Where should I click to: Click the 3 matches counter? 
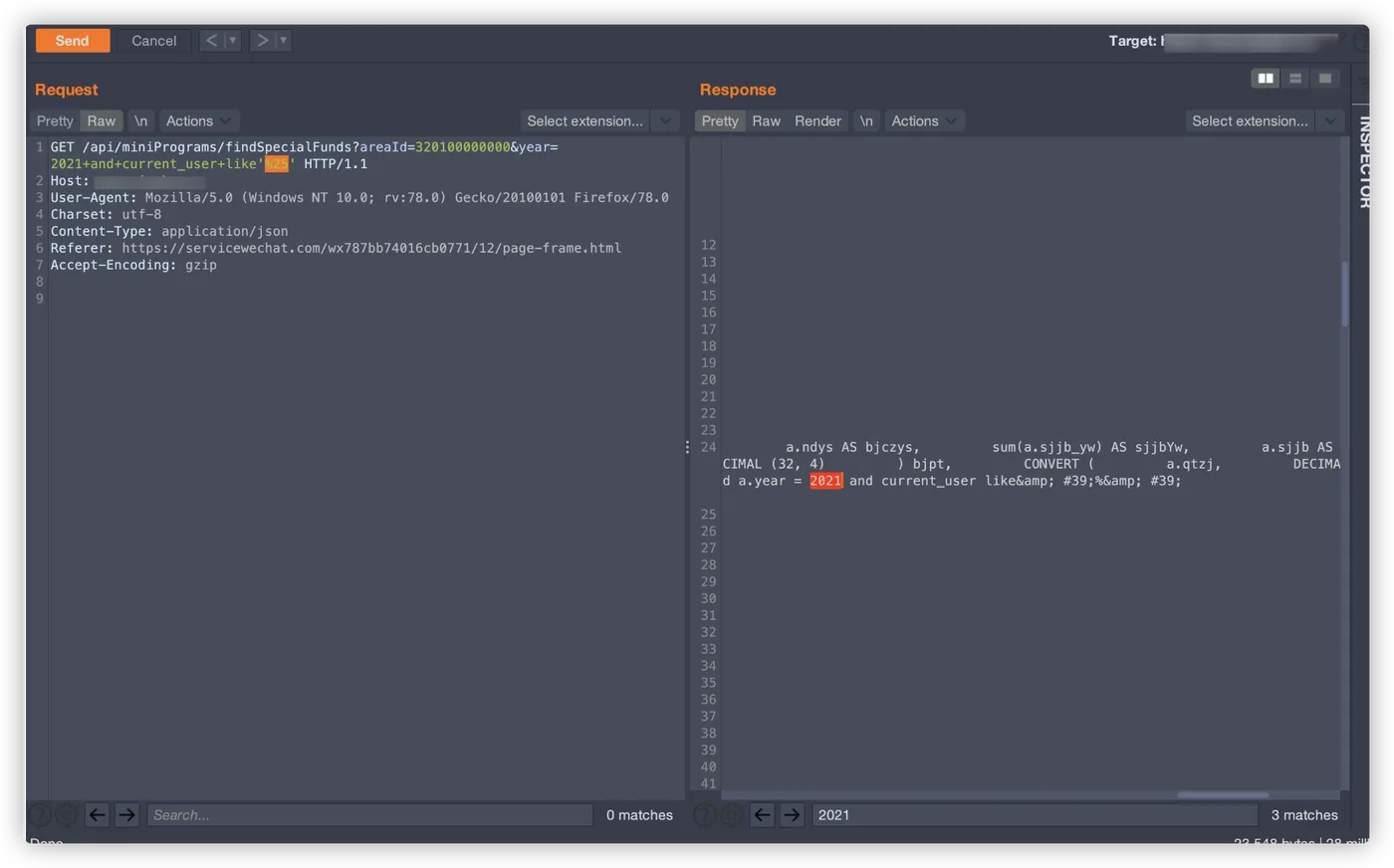[x=1303, y=815]
